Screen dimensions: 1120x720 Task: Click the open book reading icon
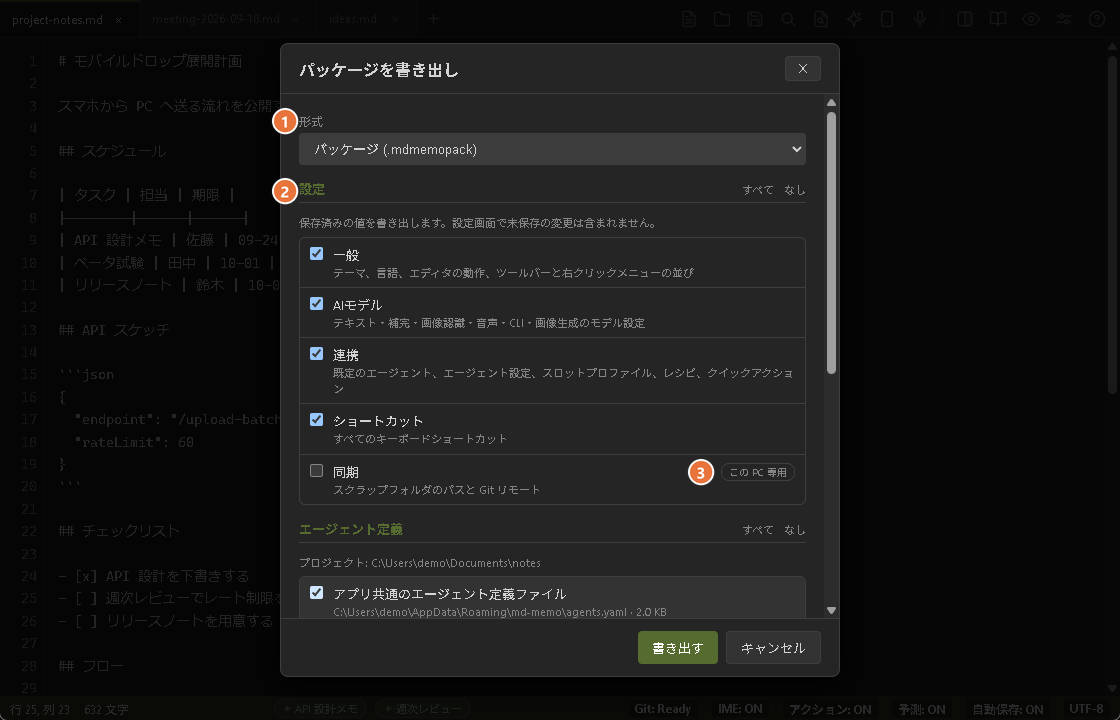[998, 19]
